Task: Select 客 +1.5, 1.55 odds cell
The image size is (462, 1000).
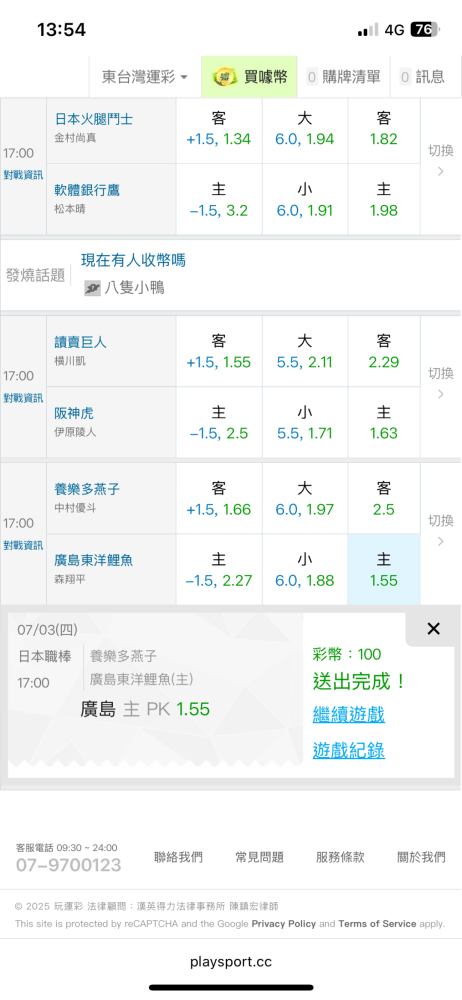Action: [x=219, y=351]
